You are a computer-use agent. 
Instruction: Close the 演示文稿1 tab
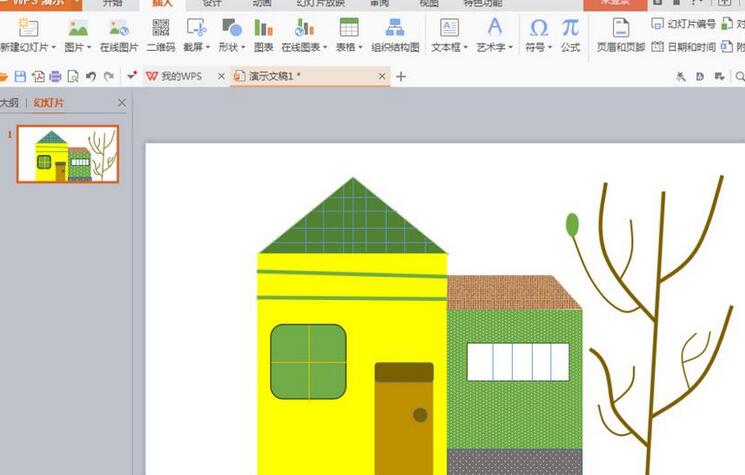coord(382,76)
